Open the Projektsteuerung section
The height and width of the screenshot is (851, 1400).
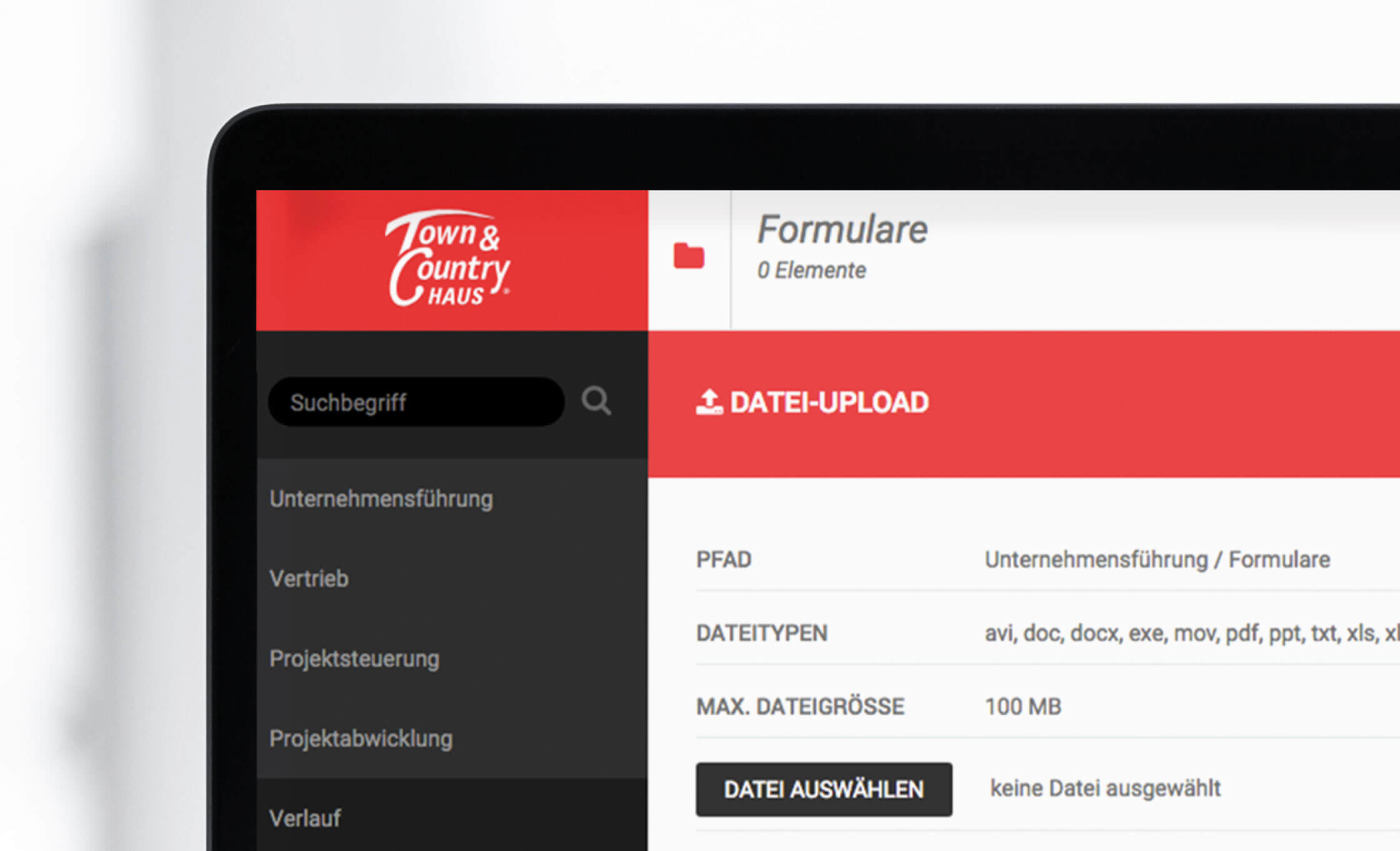point(353,659)
